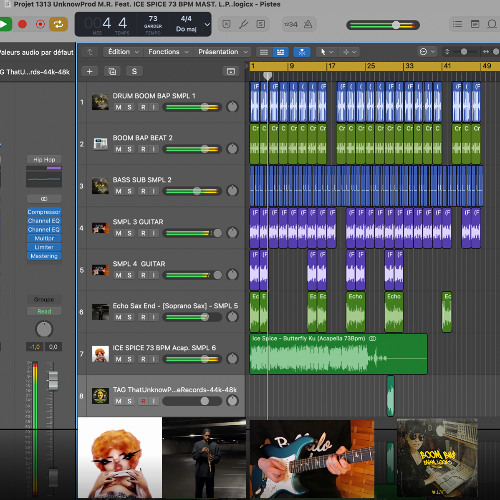
Task: Adjust the zoom slider in tracks toolbar
Action: point(464,52)
